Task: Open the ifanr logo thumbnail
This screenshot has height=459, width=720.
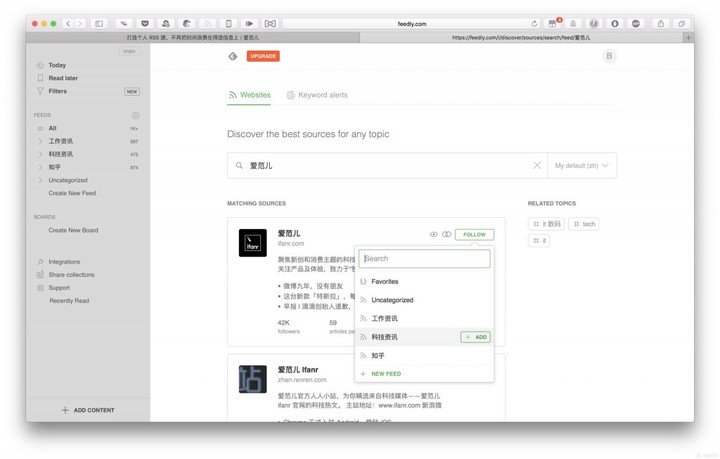Action: pyautogui.click(x=253, y=243)
